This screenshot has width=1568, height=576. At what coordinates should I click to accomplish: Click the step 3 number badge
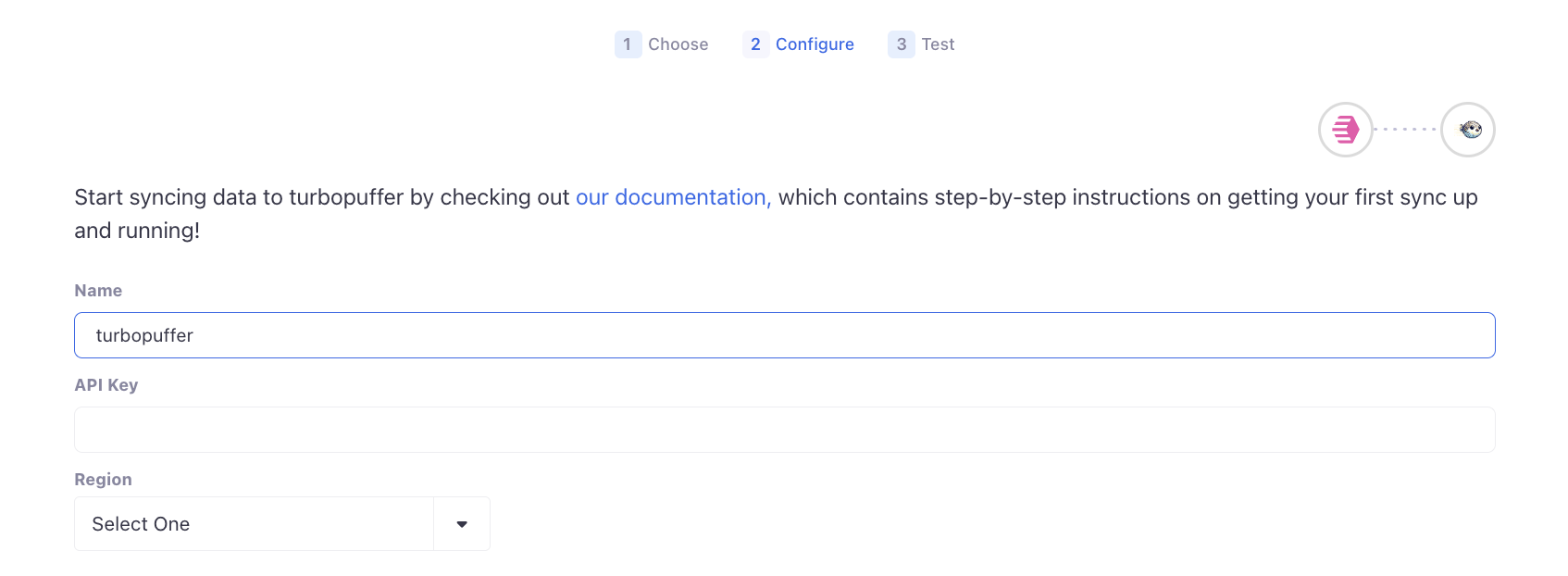point(901,44)
